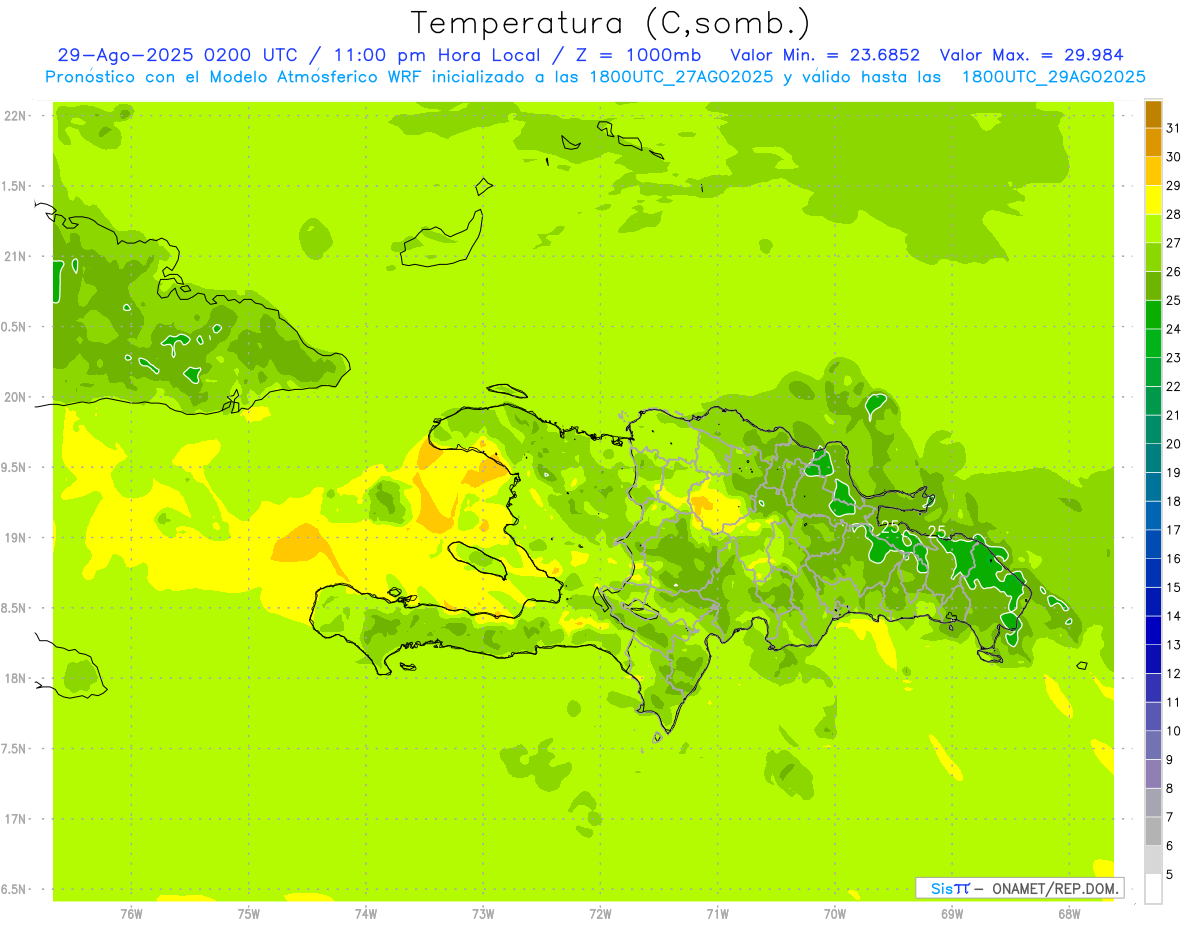
Task: Pick the lime swatch between 27 and 28
Action: (1153, 229)
